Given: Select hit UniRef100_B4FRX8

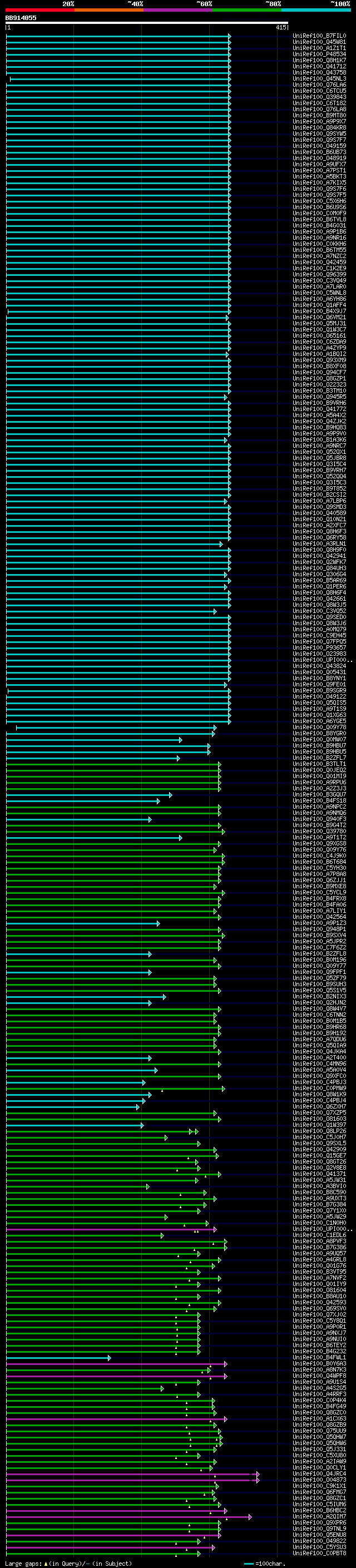Looking at the screenshot, I should 319,898.
